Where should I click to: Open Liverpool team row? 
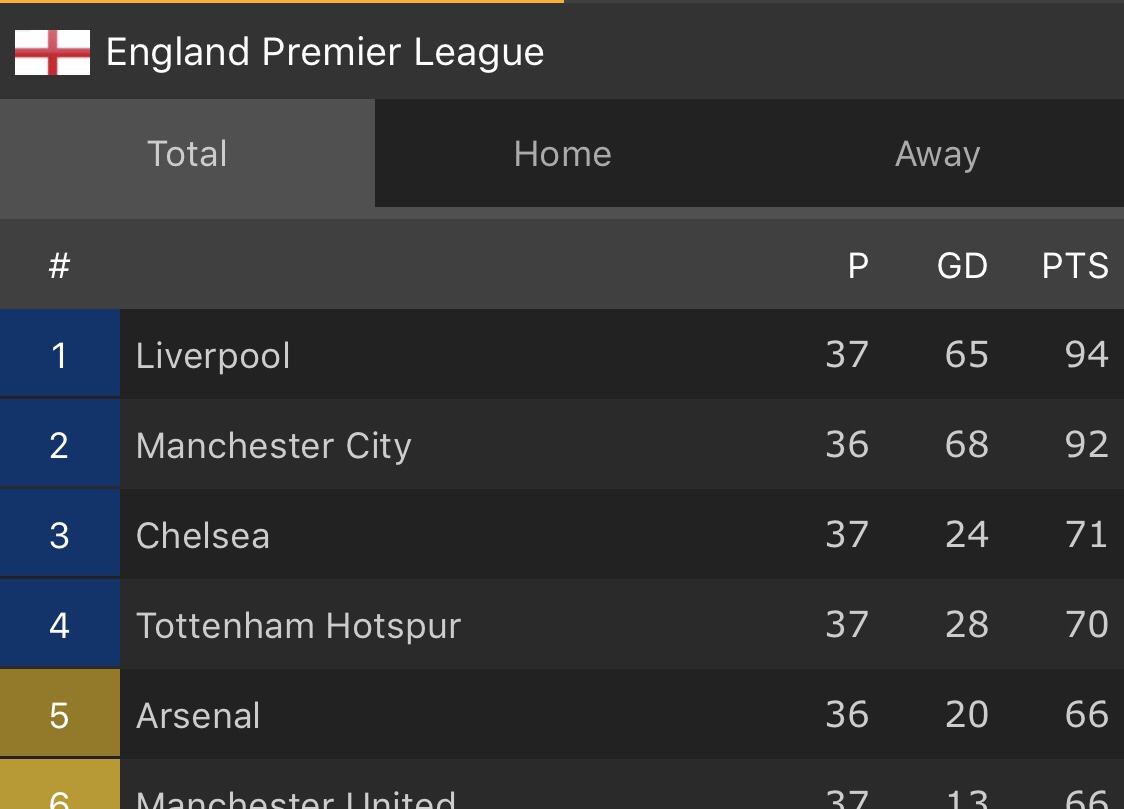[562, 354]
